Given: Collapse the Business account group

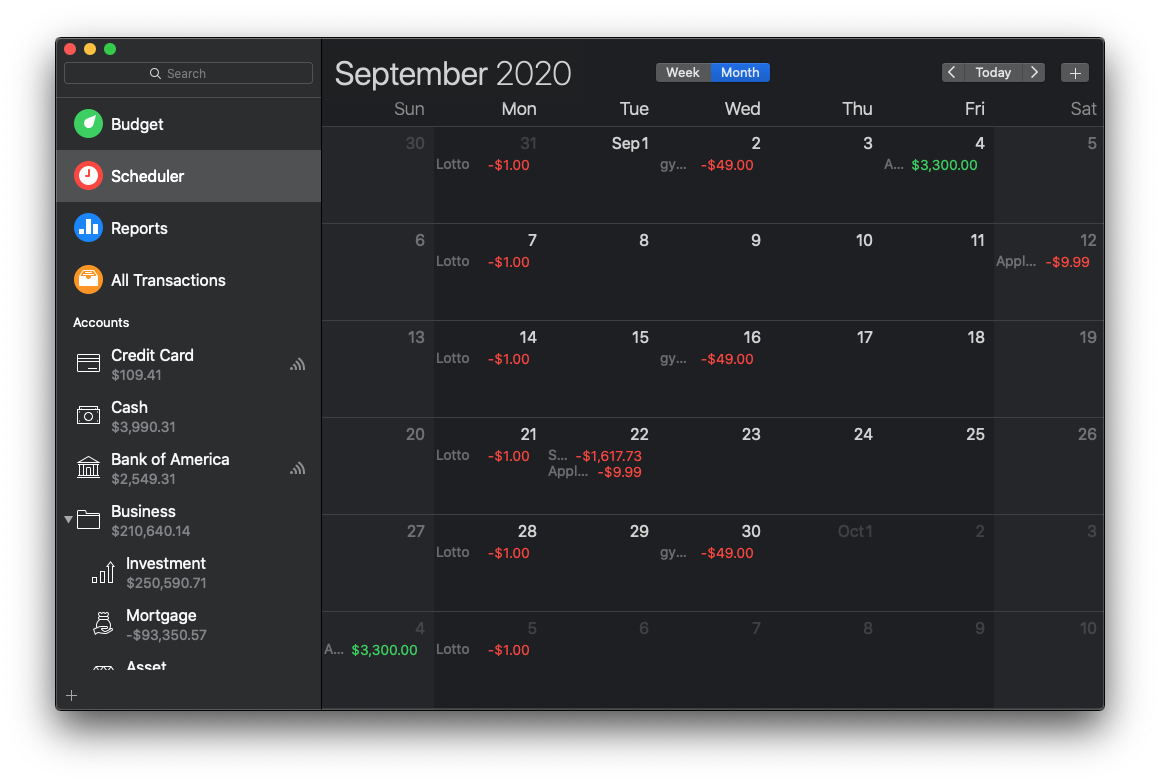Looking at the screenshot, I should tap(68, 519).
